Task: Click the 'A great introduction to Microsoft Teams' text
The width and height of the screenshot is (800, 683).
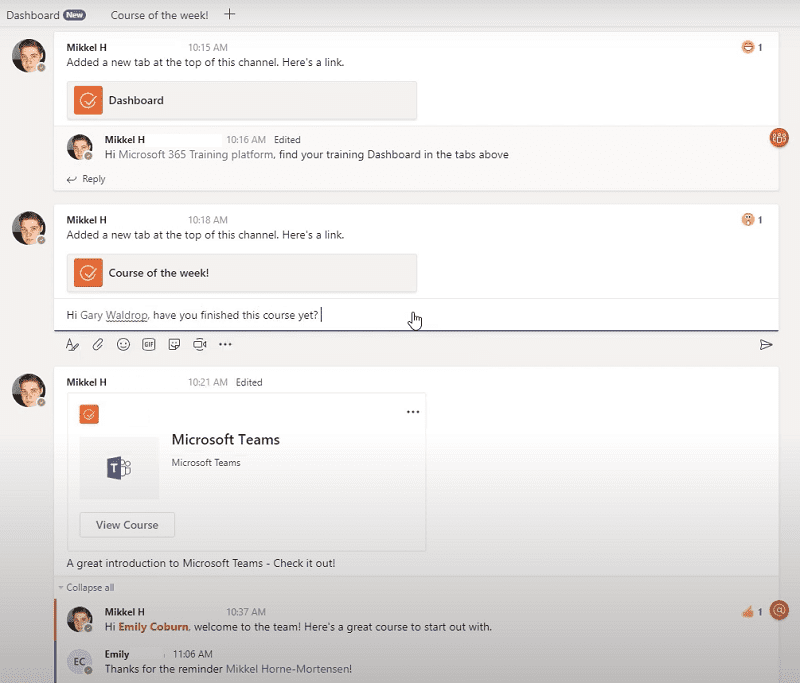Action: pos(201,563)
